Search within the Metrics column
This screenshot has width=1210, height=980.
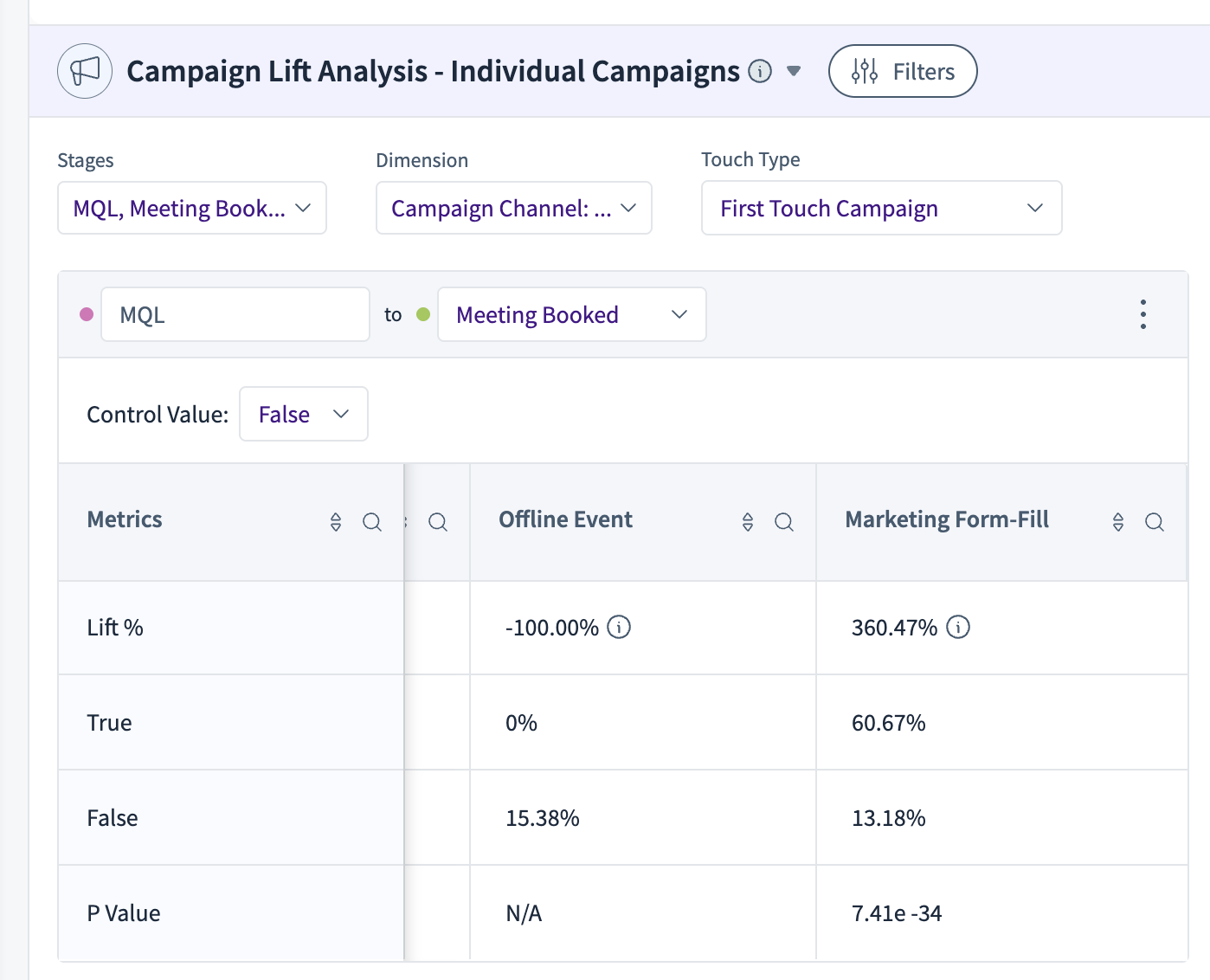coord(372,522)
